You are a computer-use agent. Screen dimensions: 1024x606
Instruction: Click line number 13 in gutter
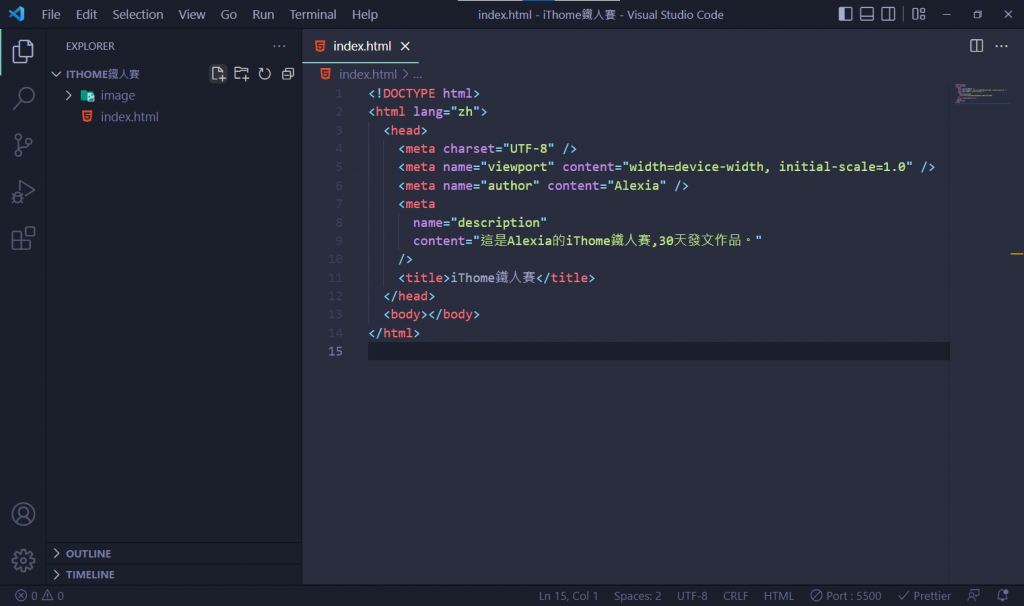tap(335, 315)
